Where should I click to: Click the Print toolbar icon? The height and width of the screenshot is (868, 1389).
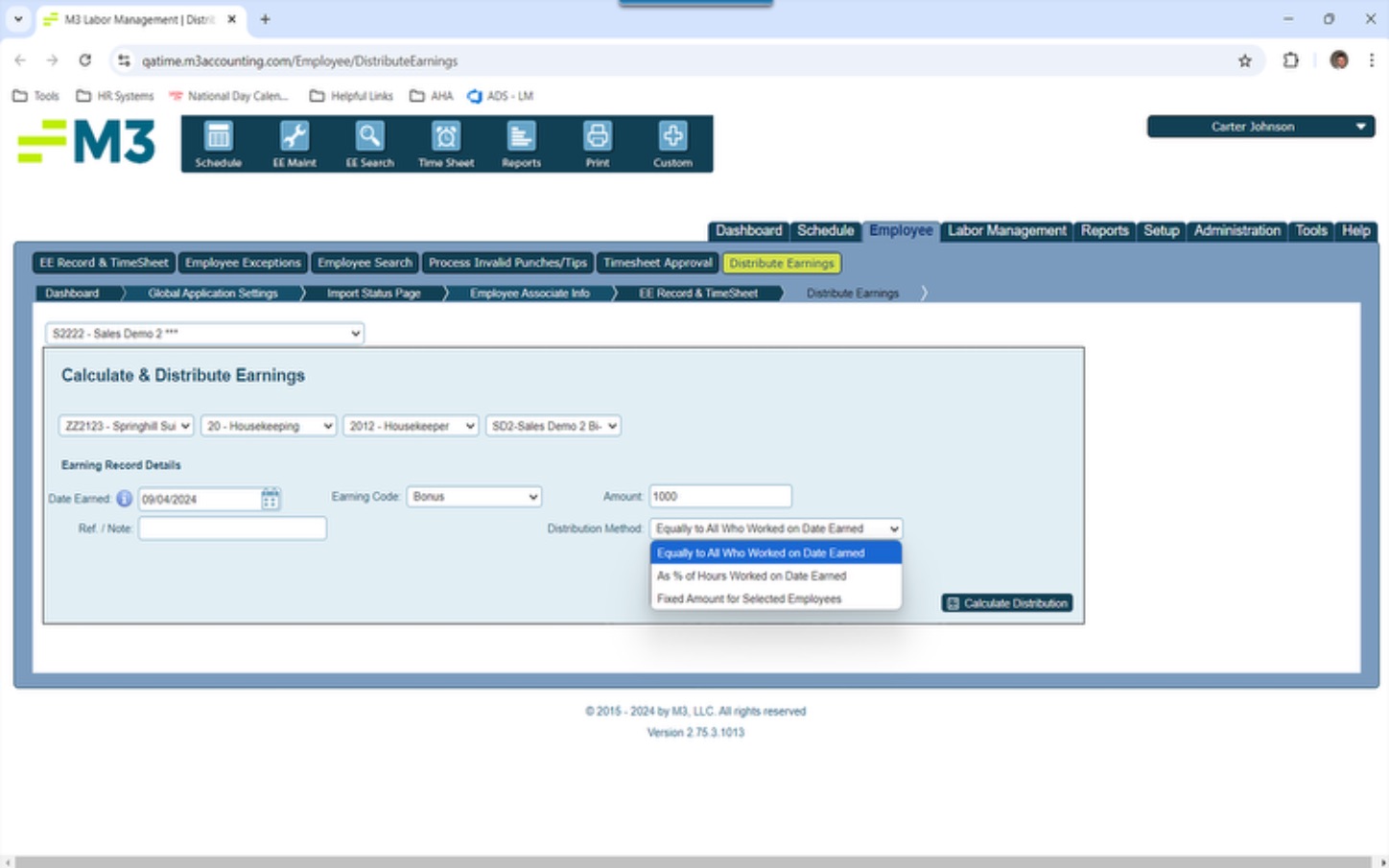pos(598,144)
